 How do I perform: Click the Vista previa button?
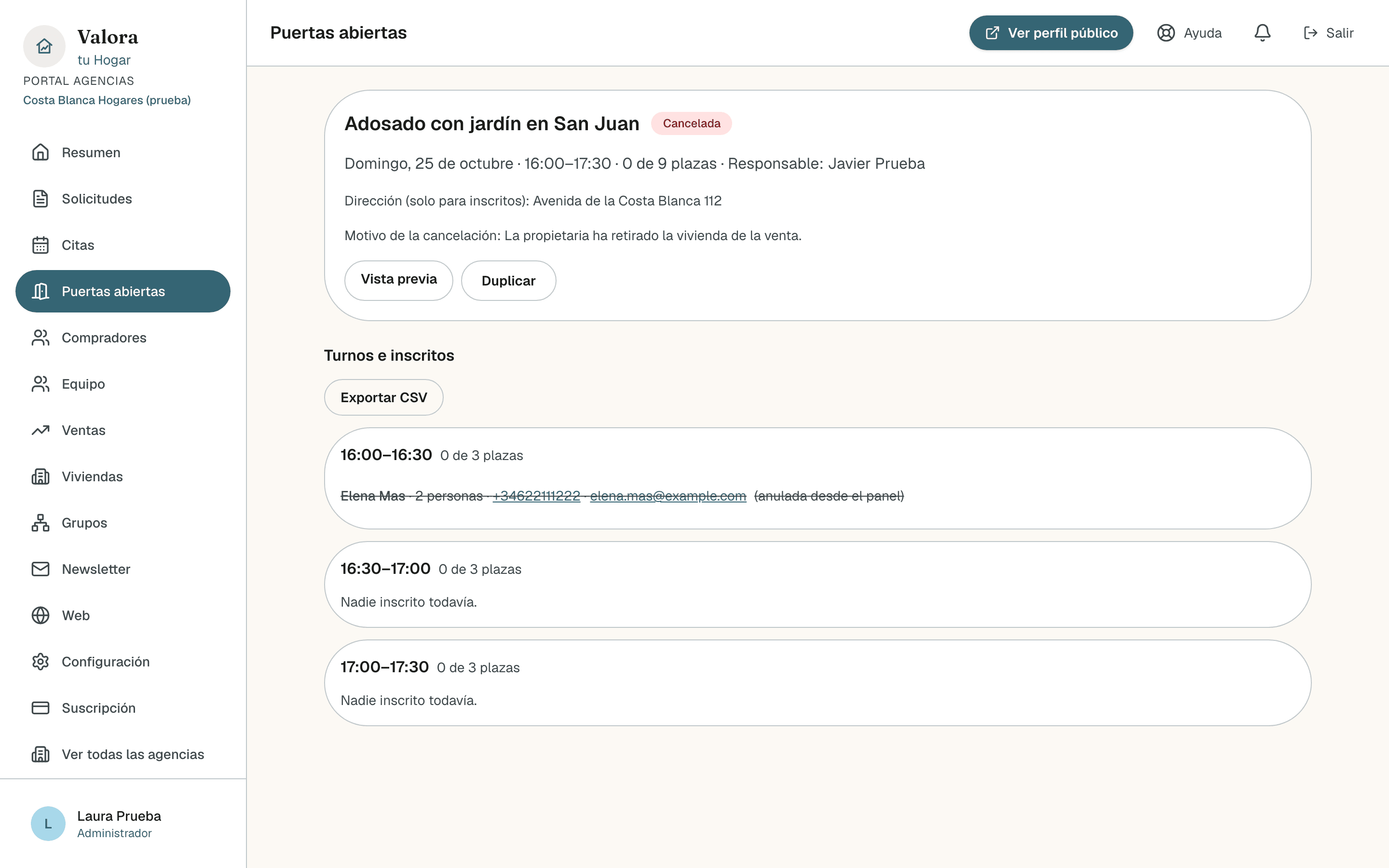pyautogui.click(x=398, y=280)
